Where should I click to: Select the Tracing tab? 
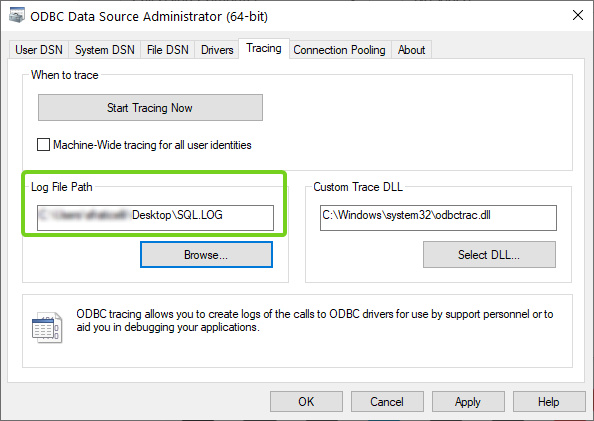264,48
